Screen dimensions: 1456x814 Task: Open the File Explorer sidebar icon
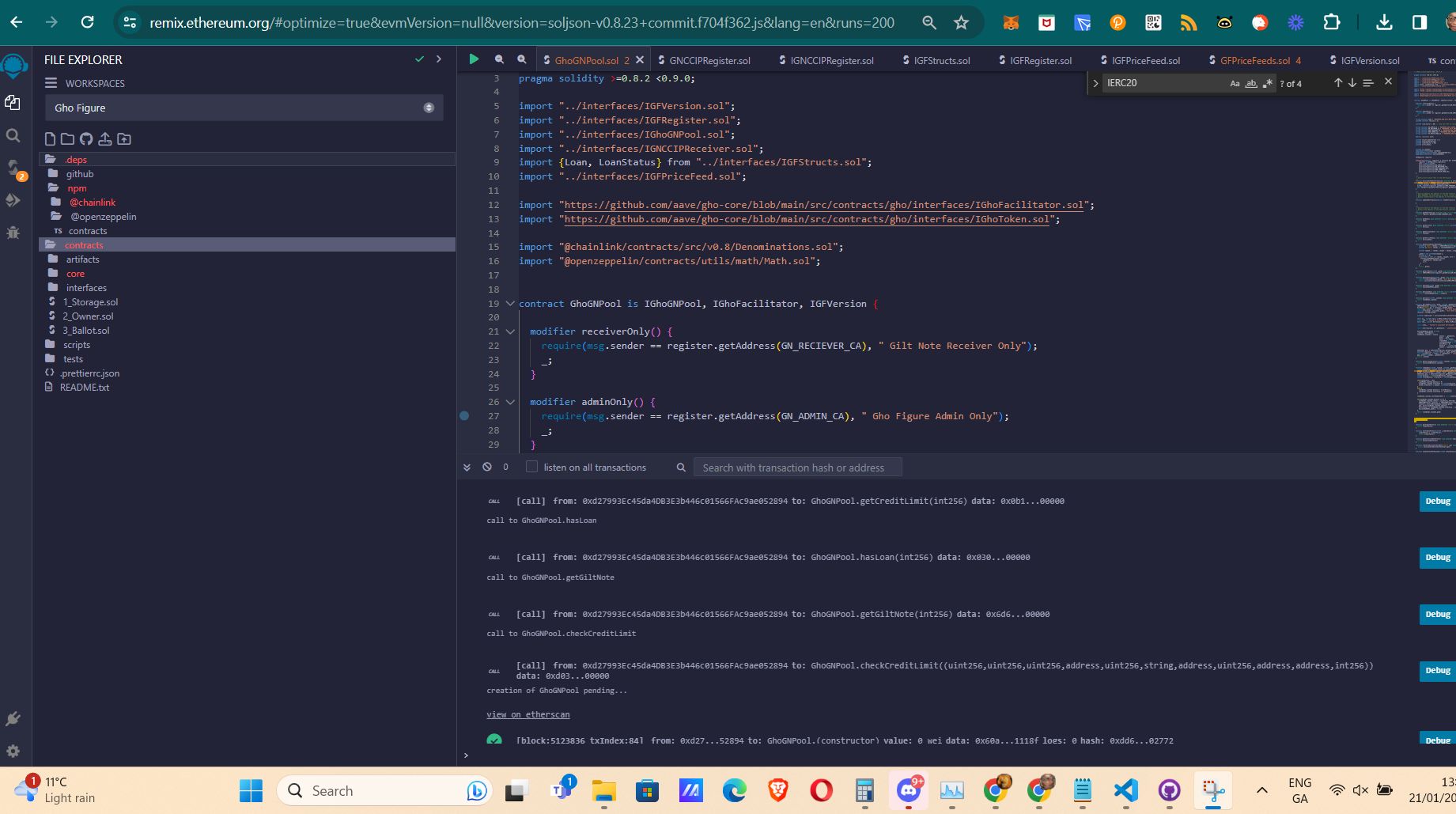tap(13, 103)
